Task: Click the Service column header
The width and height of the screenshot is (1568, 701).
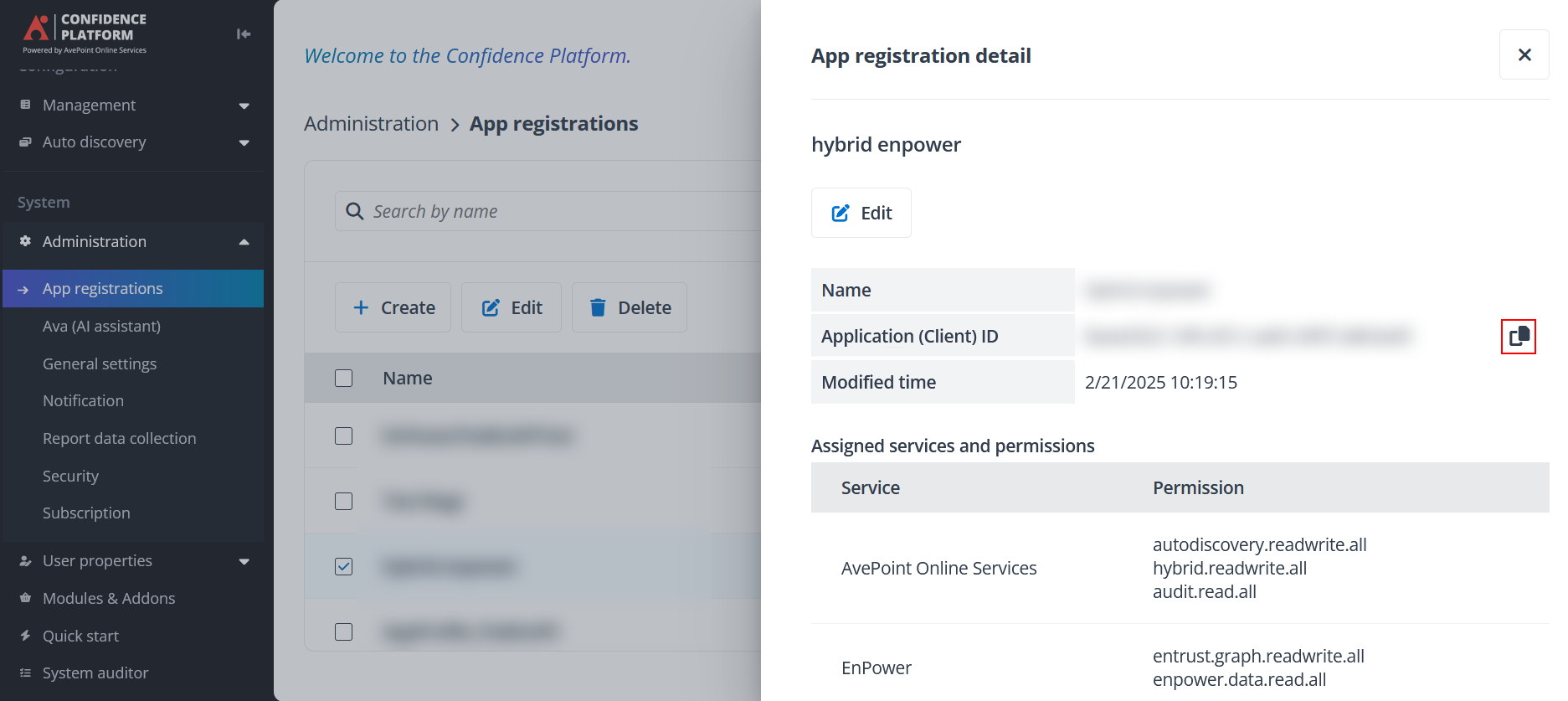Action: (x=871, y=487)
